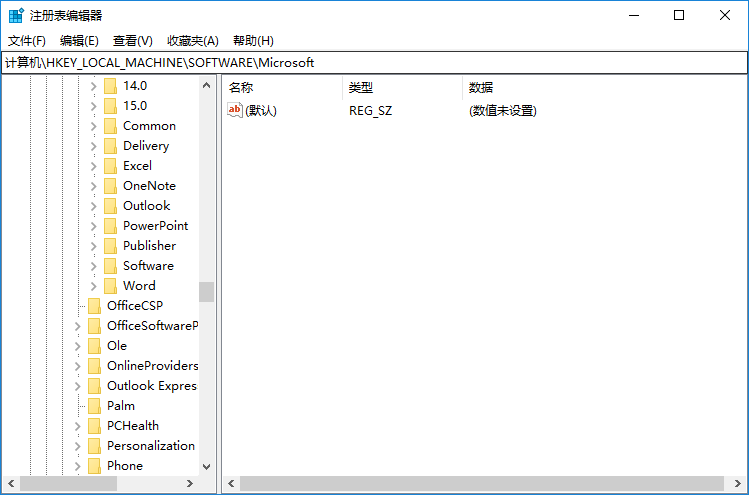The width and height of the screenshot is (749, 495).
Task: Open the 文件(F) menu
Action: tap(27, 41)
